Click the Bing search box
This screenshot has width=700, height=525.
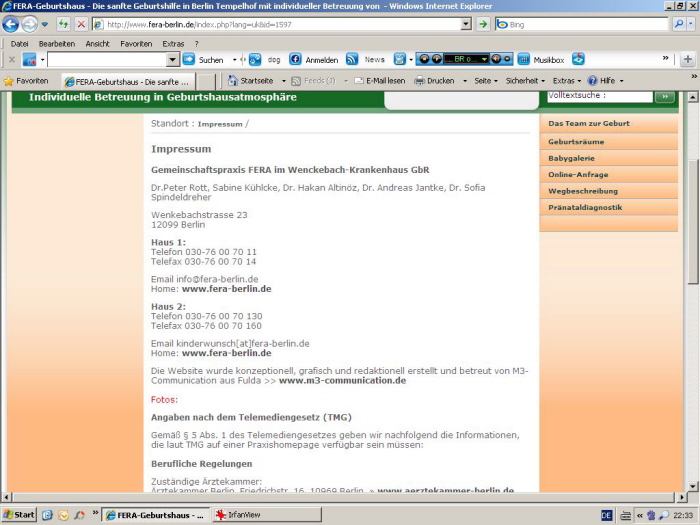582,24
